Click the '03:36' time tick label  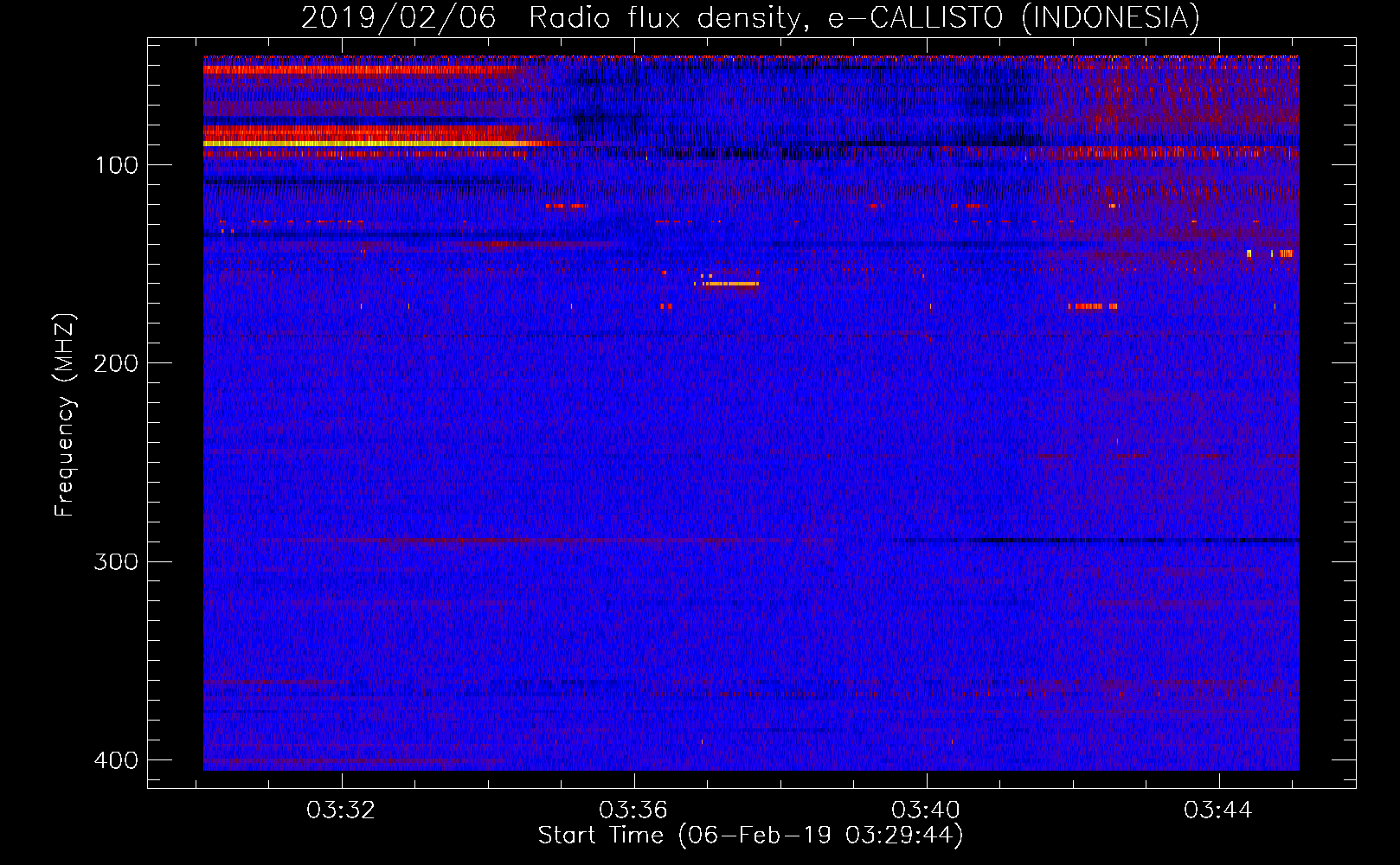click(x=633, y=810)
